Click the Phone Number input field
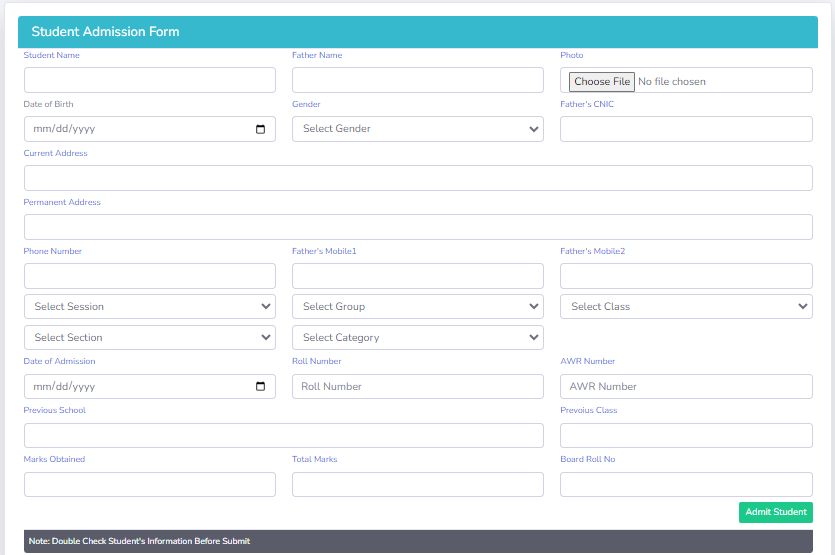 149,276
